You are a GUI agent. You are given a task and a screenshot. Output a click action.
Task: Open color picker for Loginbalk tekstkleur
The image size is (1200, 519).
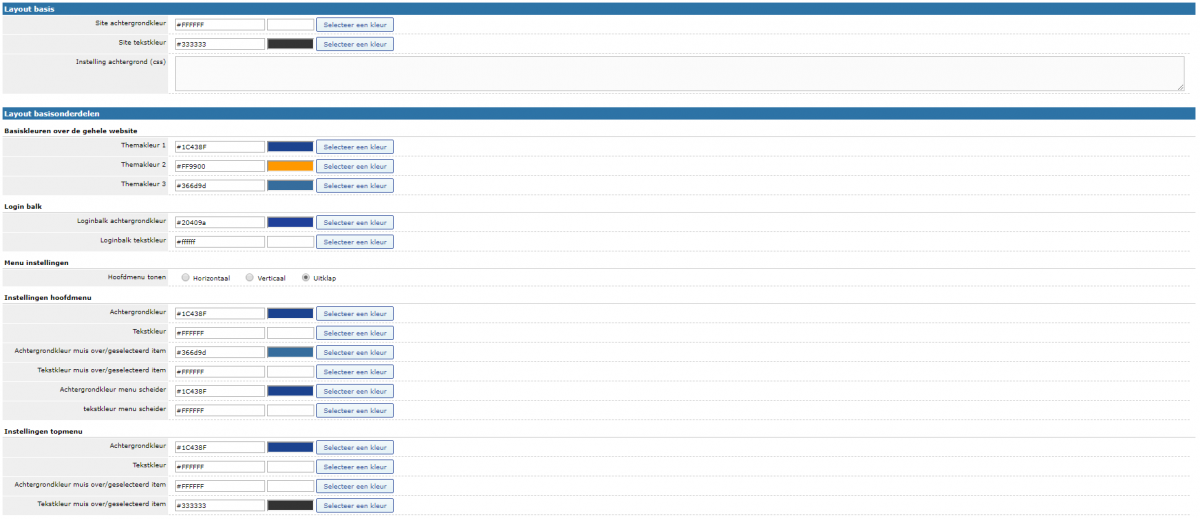355,242
